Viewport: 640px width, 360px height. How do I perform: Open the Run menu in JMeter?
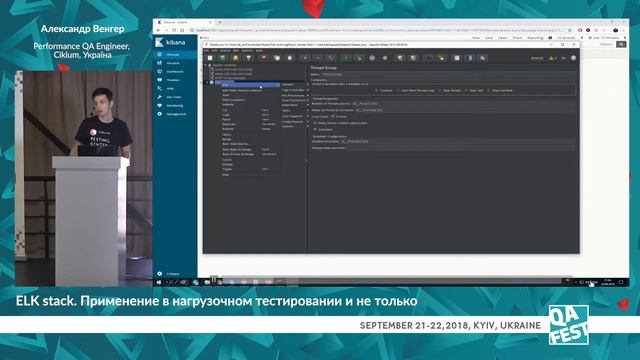coord(236,51)
